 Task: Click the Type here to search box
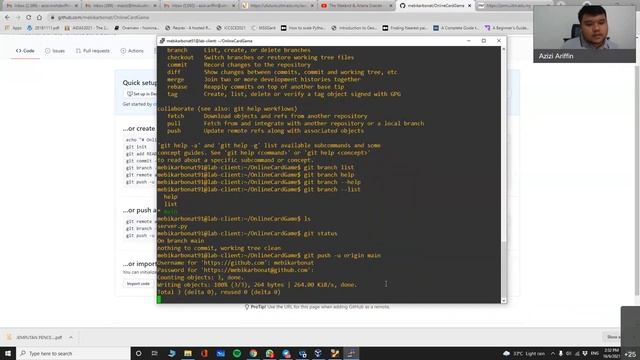click(x=73, y=353)
